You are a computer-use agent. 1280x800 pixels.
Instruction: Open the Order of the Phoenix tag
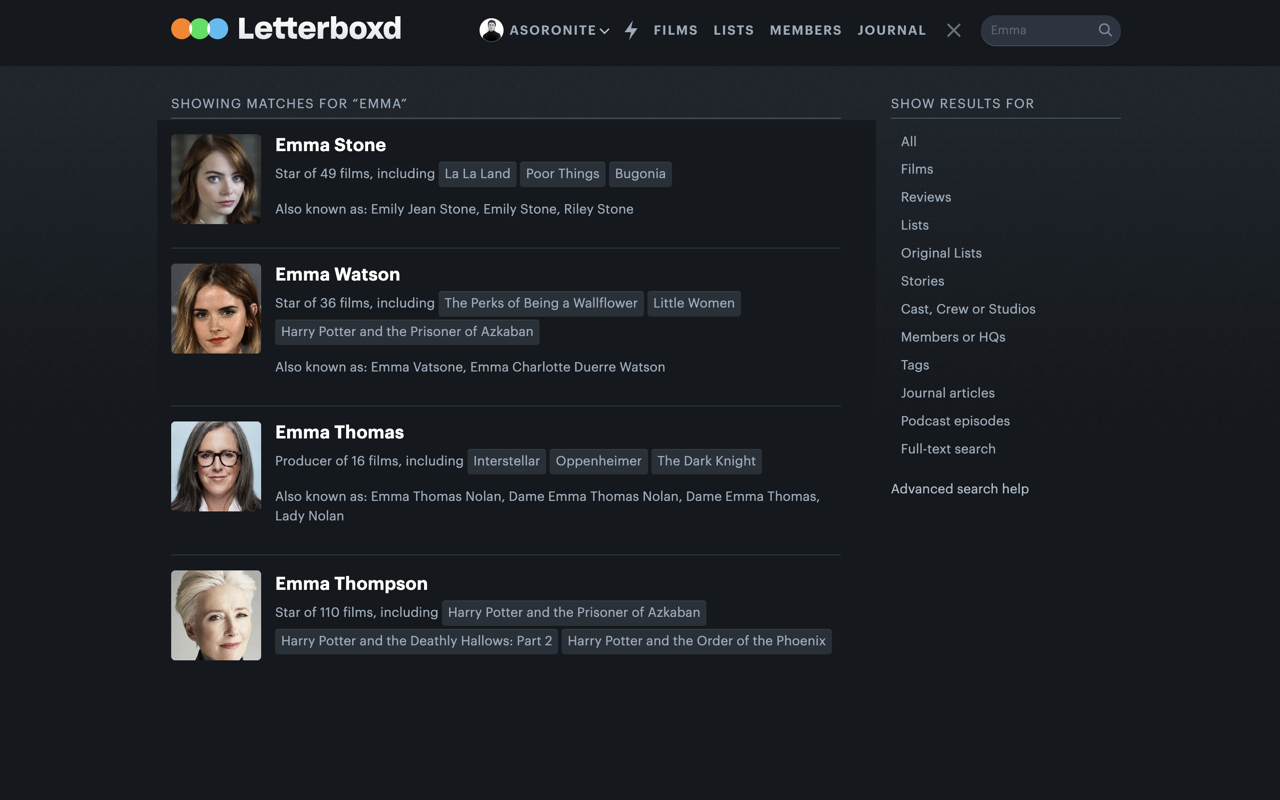[x=697, y=641]
